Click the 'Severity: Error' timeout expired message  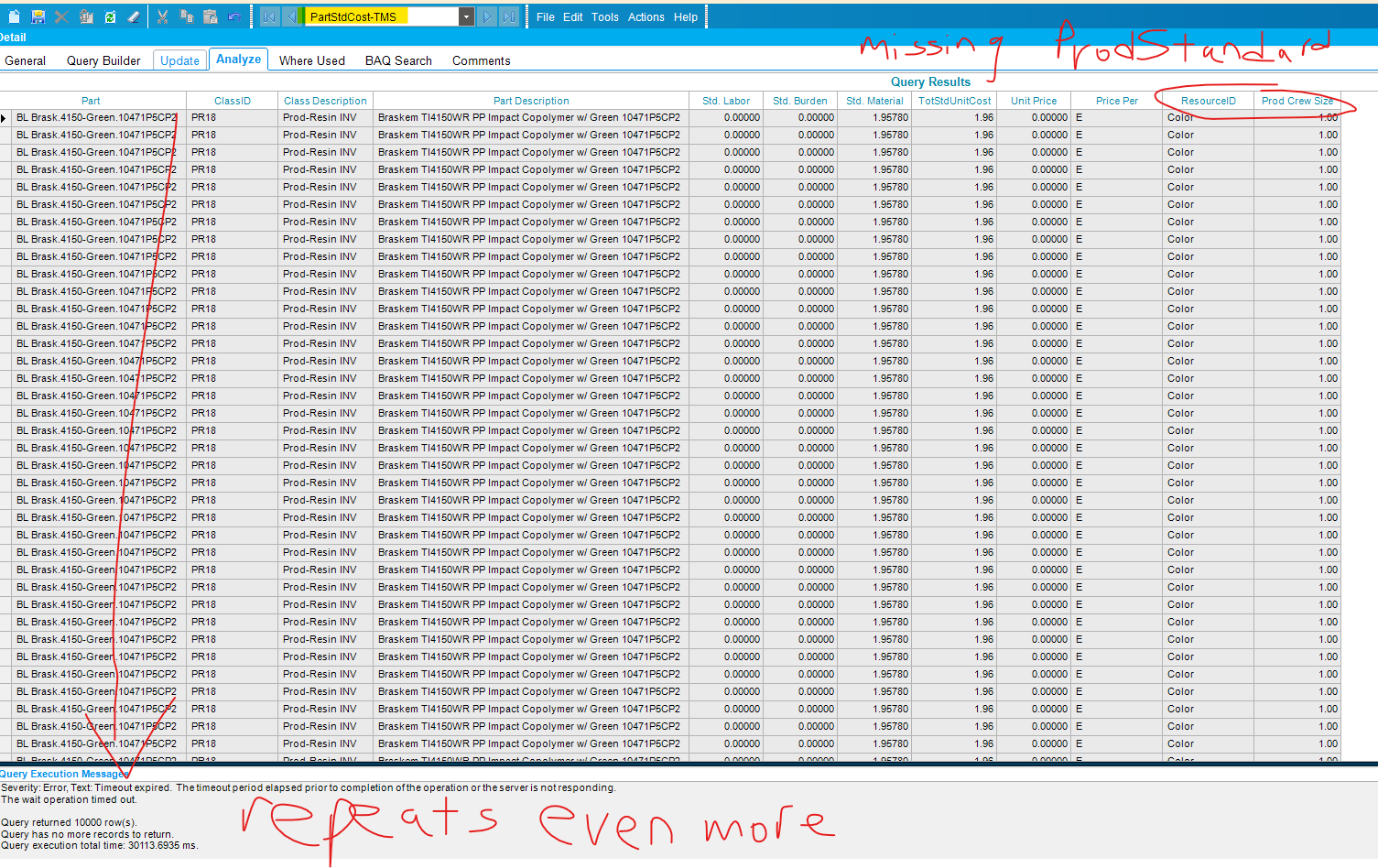[x=309, y=787]
